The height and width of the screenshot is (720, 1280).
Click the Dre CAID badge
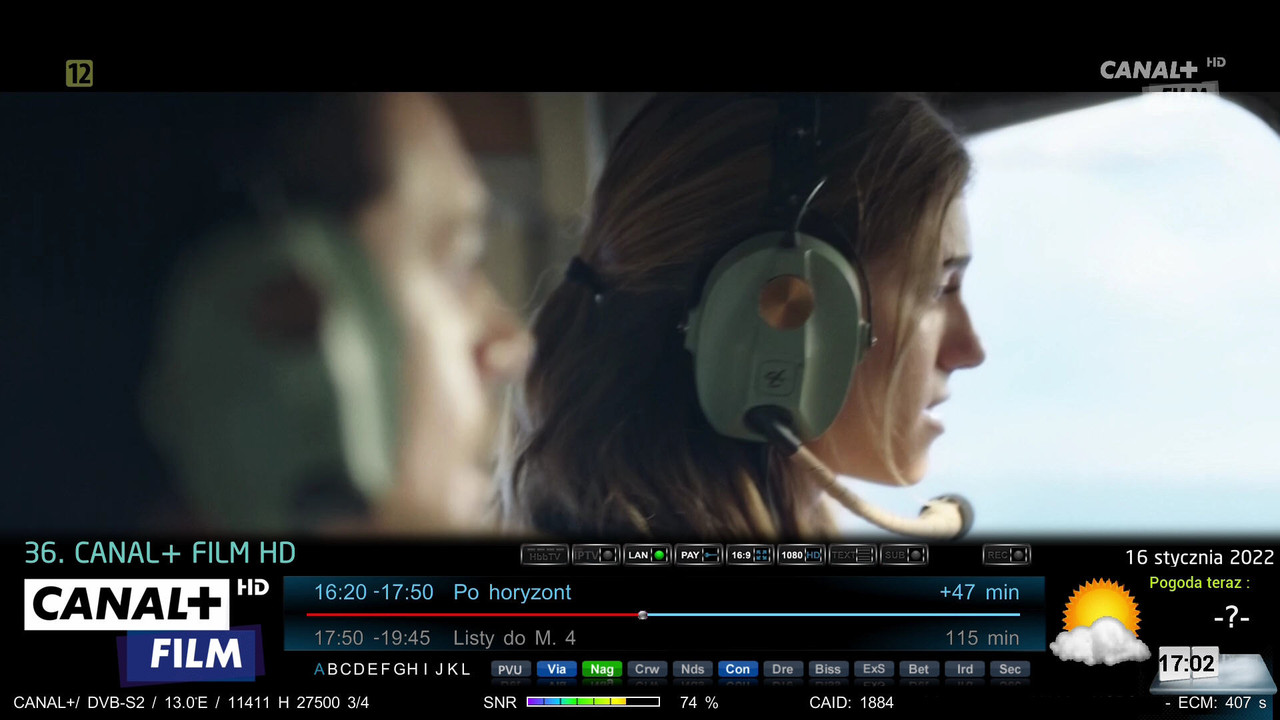pos(782,669)
